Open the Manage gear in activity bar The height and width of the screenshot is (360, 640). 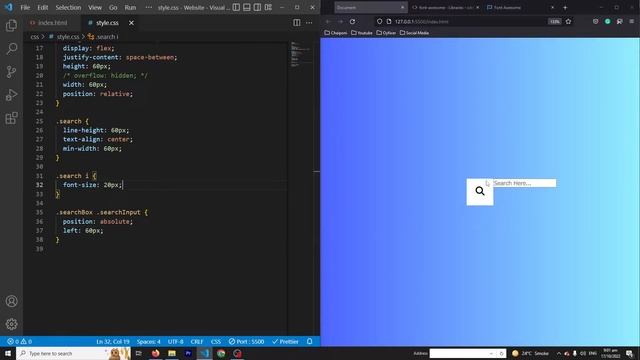pyautogui.click(x=11, y=324)
